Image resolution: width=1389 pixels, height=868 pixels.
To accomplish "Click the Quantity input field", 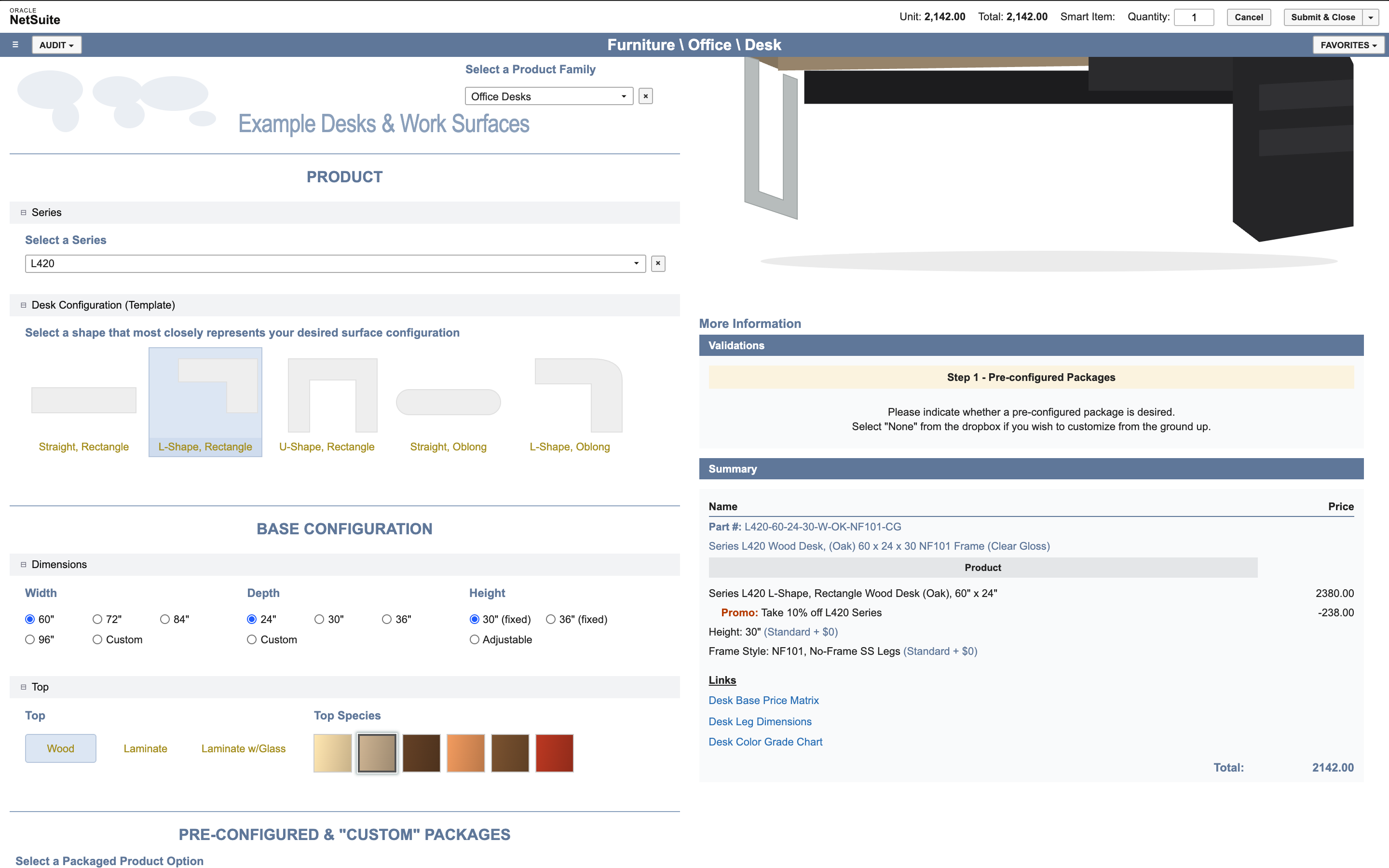I will (1194, 17).
